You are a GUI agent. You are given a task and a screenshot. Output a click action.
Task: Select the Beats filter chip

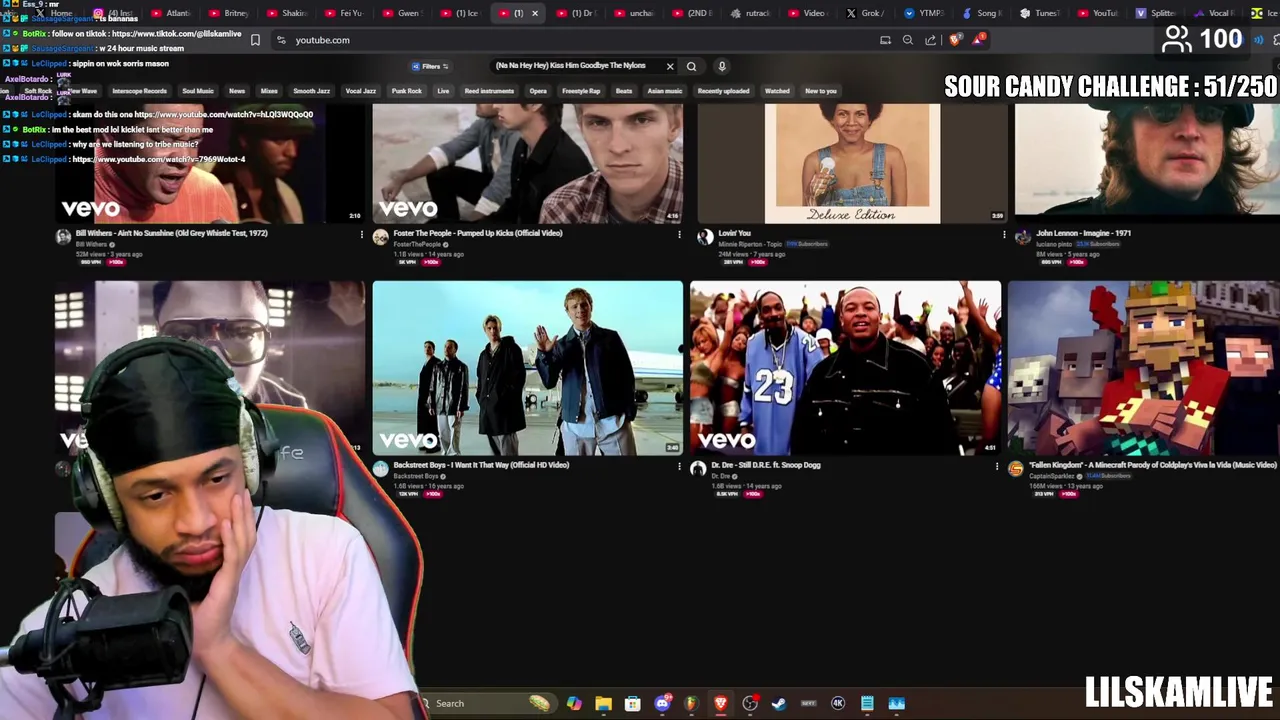[624, 91]
